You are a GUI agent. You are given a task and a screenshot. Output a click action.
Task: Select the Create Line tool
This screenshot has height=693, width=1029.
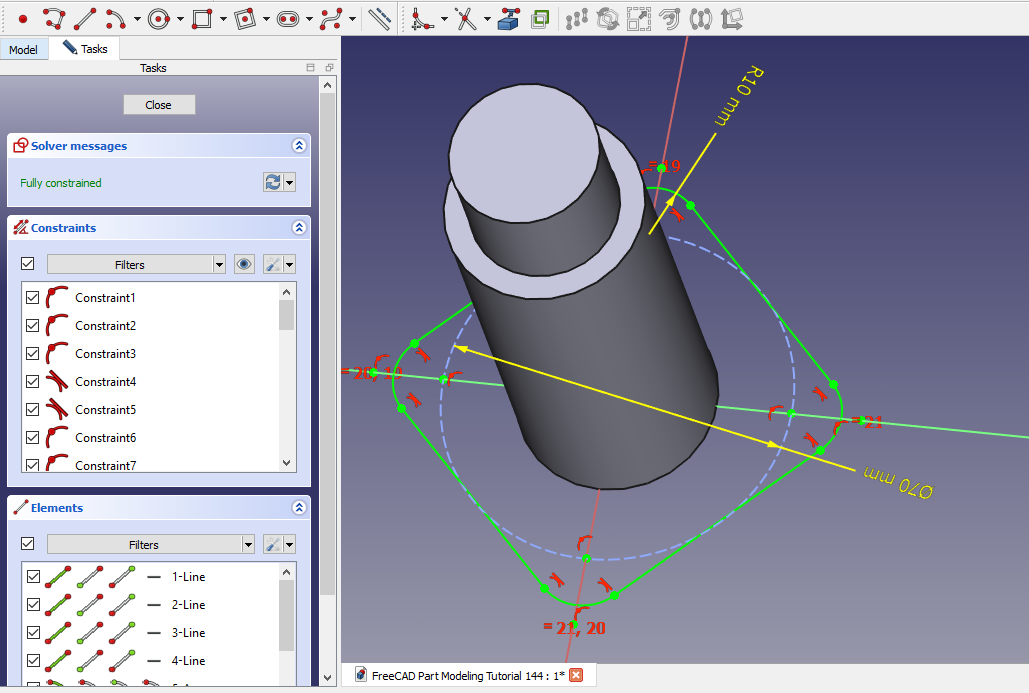pos(85,18)
